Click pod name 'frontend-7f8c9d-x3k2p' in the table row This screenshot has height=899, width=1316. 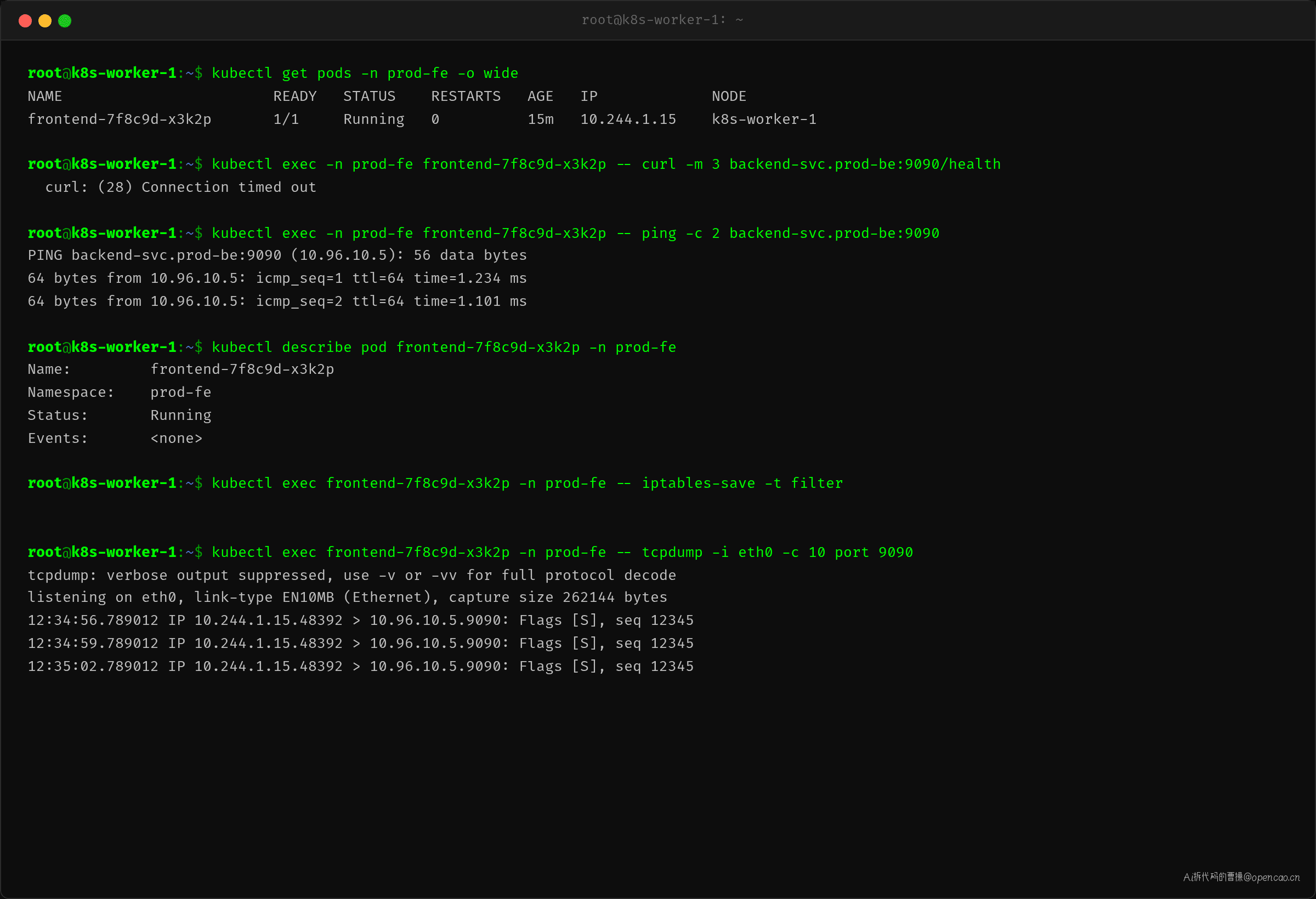tap(120, 120)
